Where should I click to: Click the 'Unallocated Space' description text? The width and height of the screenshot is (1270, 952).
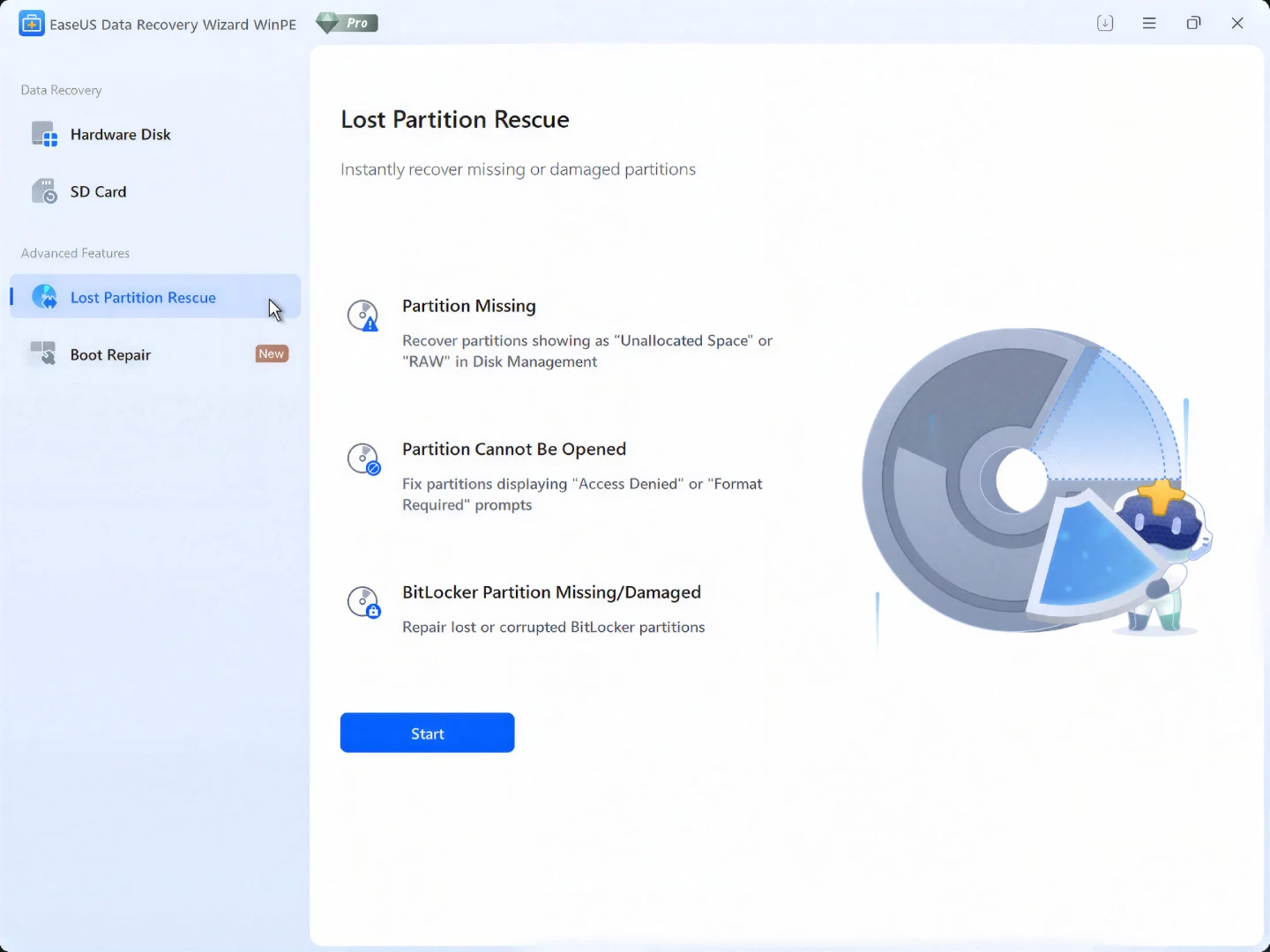pyautogui.click(x=587, y=351)
